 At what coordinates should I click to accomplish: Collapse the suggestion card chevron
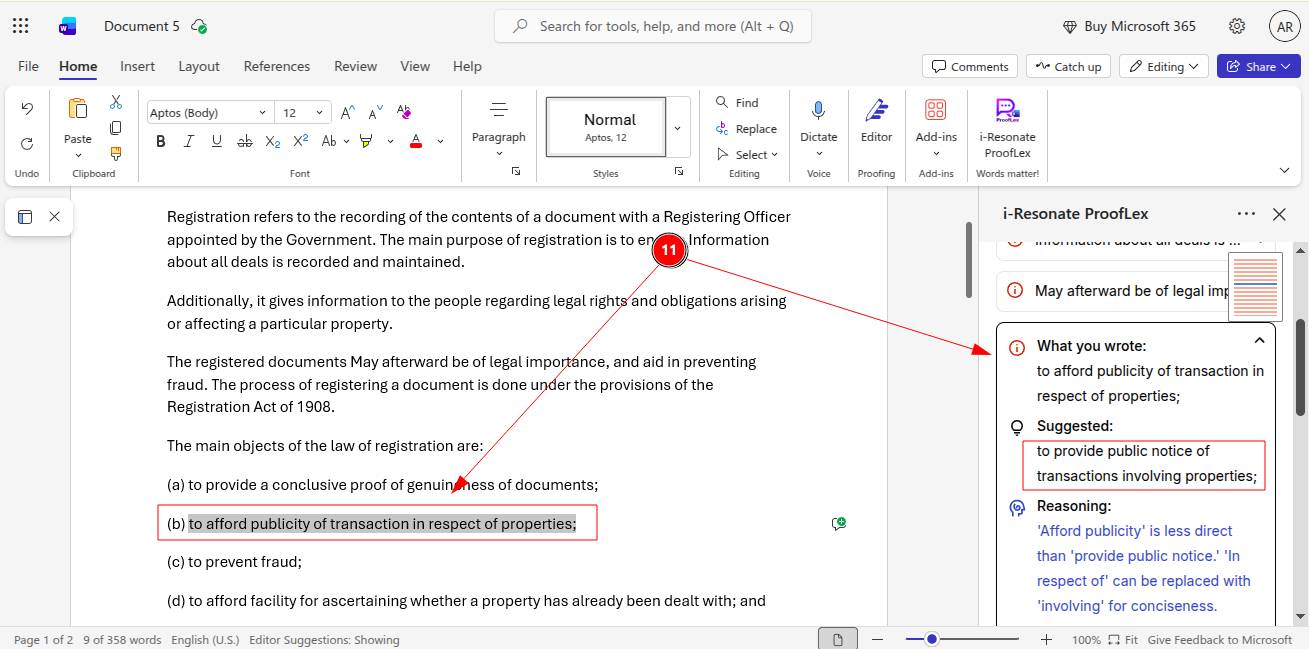(x=1259, y=341)
